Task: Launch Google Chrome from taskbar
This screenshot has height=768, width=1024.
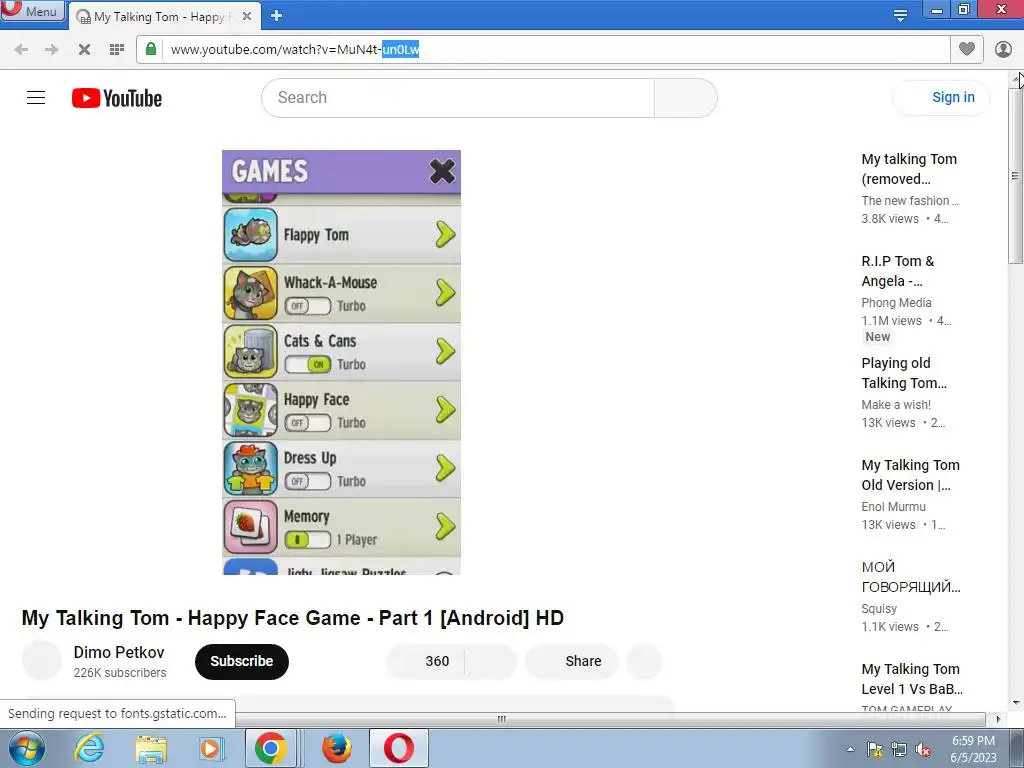Action: pyautogui.click(x=271, y=748)
